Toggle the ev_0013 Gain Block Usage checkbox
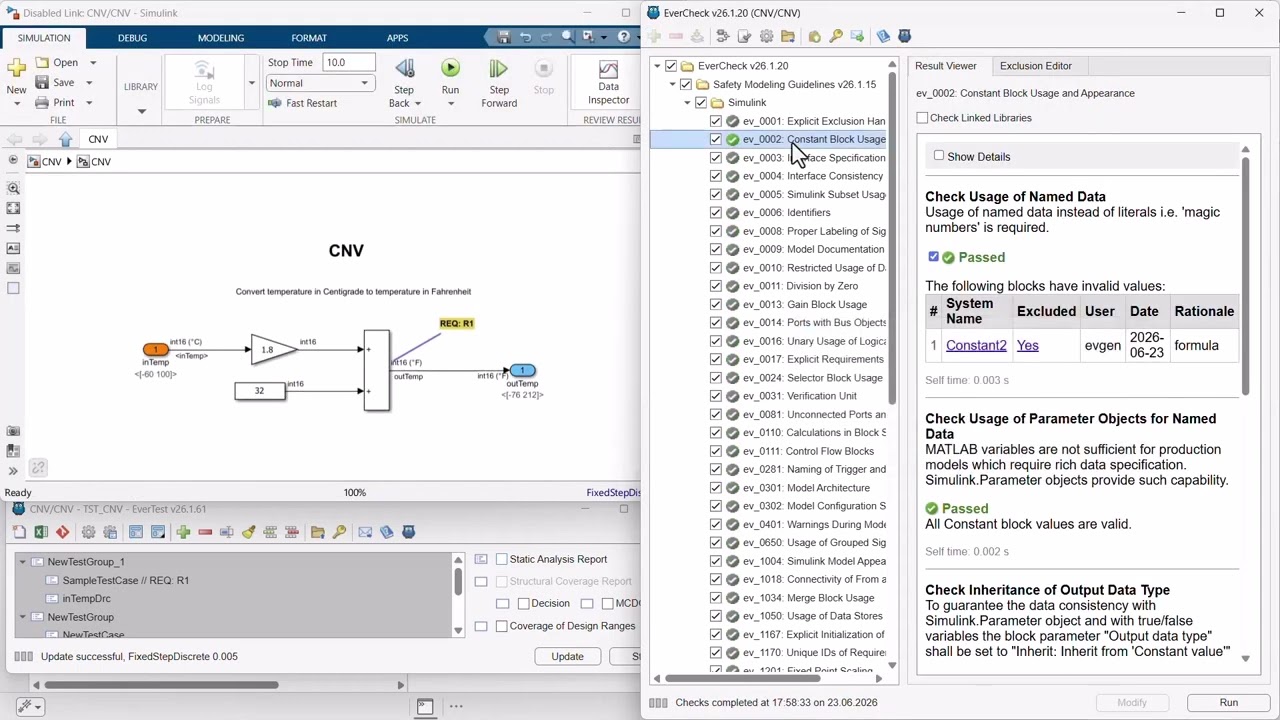Screen dimensions: 1280x720 [x=716, y=304]
